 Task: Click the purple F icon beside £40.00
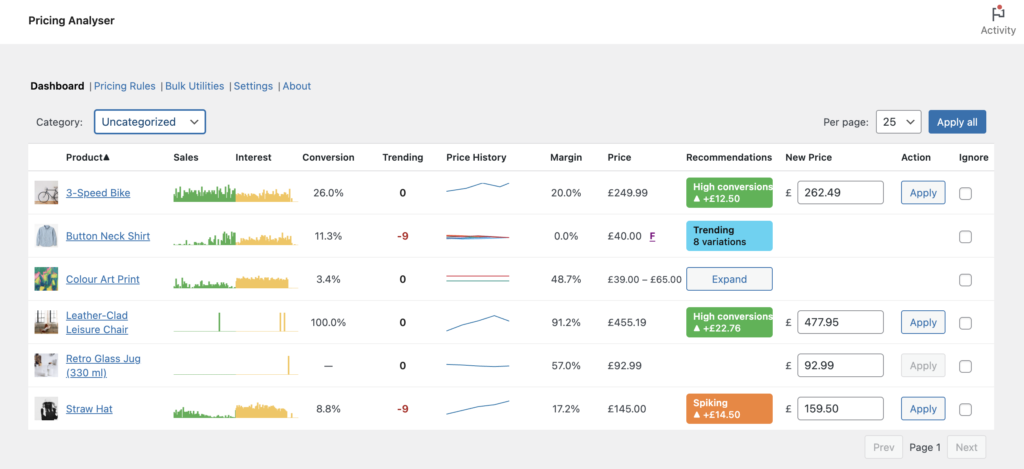click(x=652, y=236)
